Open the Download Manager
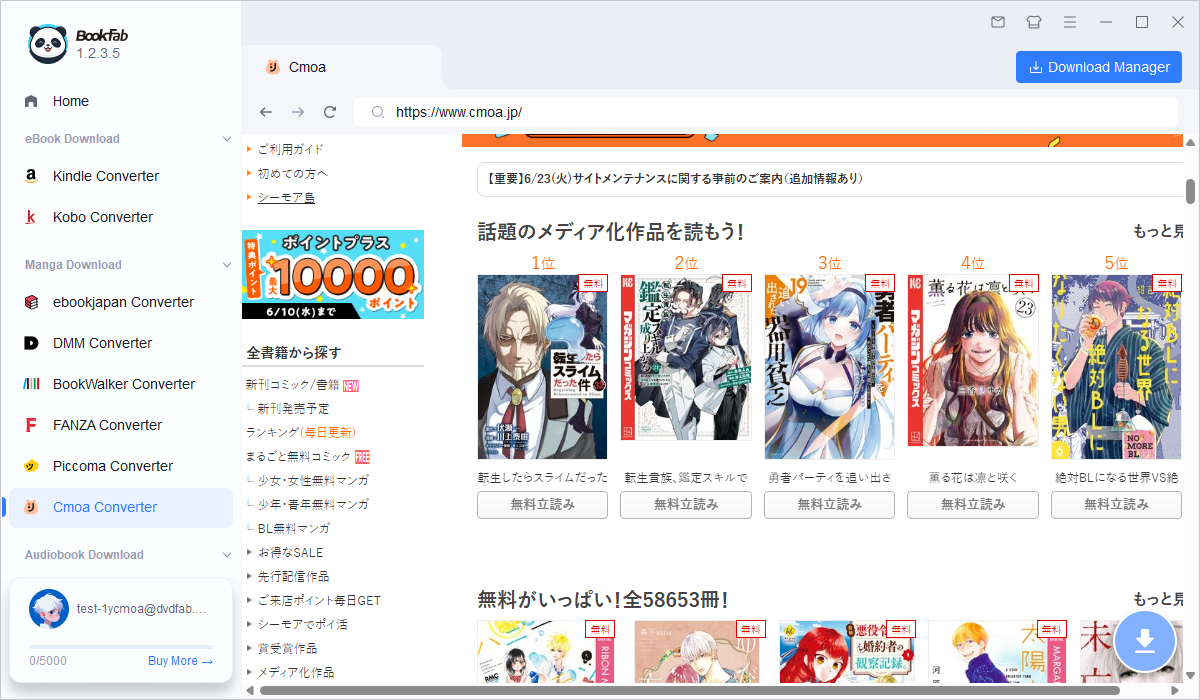1200x700 pixels. 1099,67
